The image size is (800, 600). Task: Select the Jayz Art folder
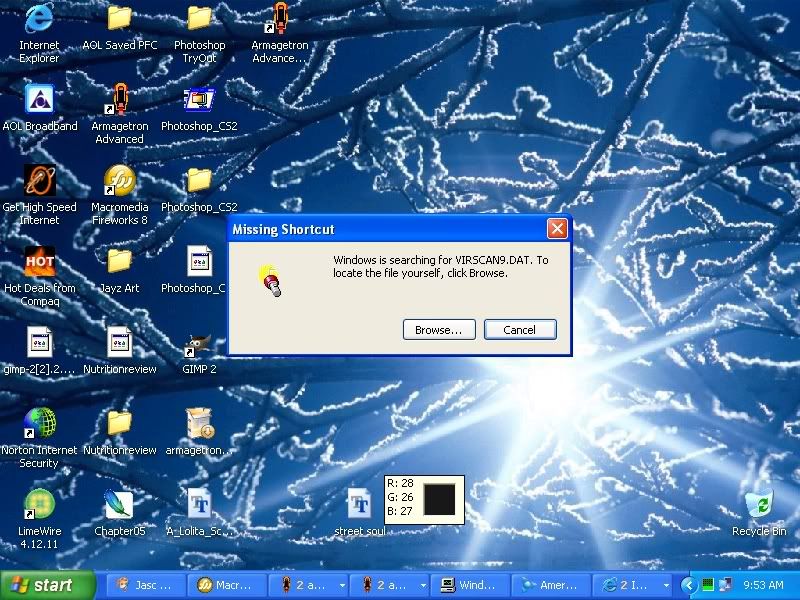[x=119, y=263]
